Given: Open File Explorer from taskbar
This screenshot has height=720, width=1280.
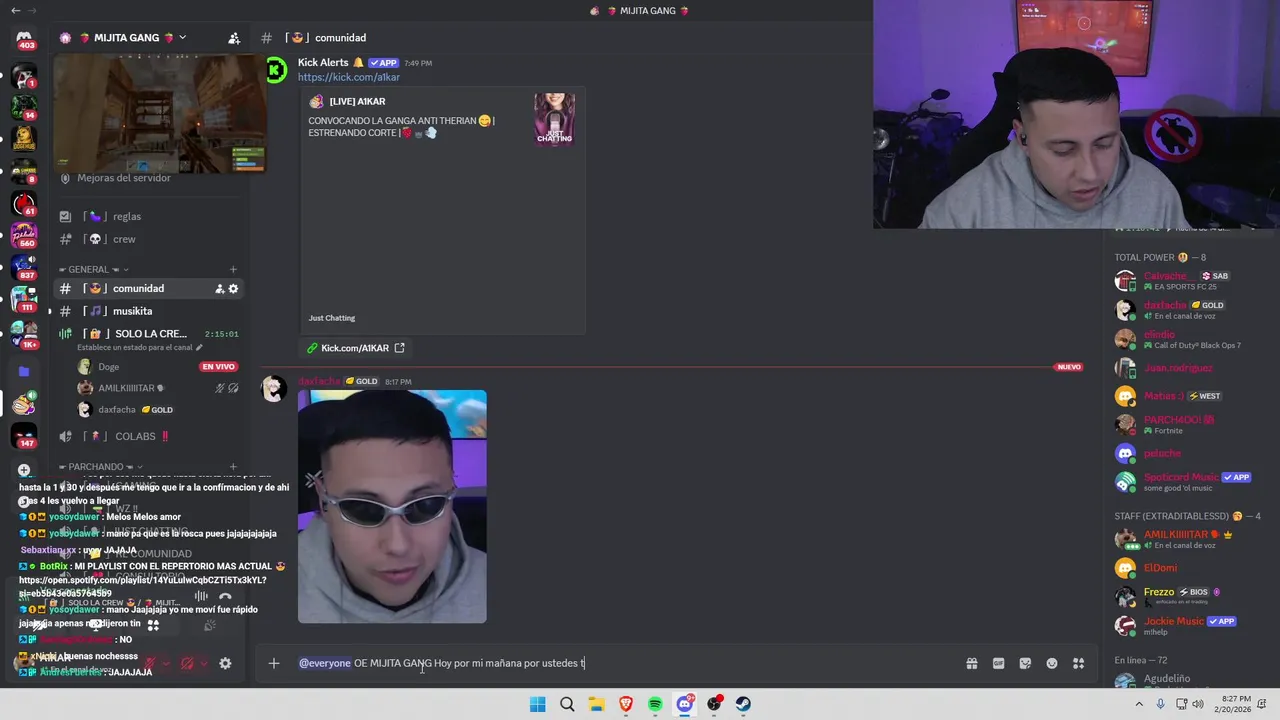Looking at the screenshot, I should tap(596, 704).
